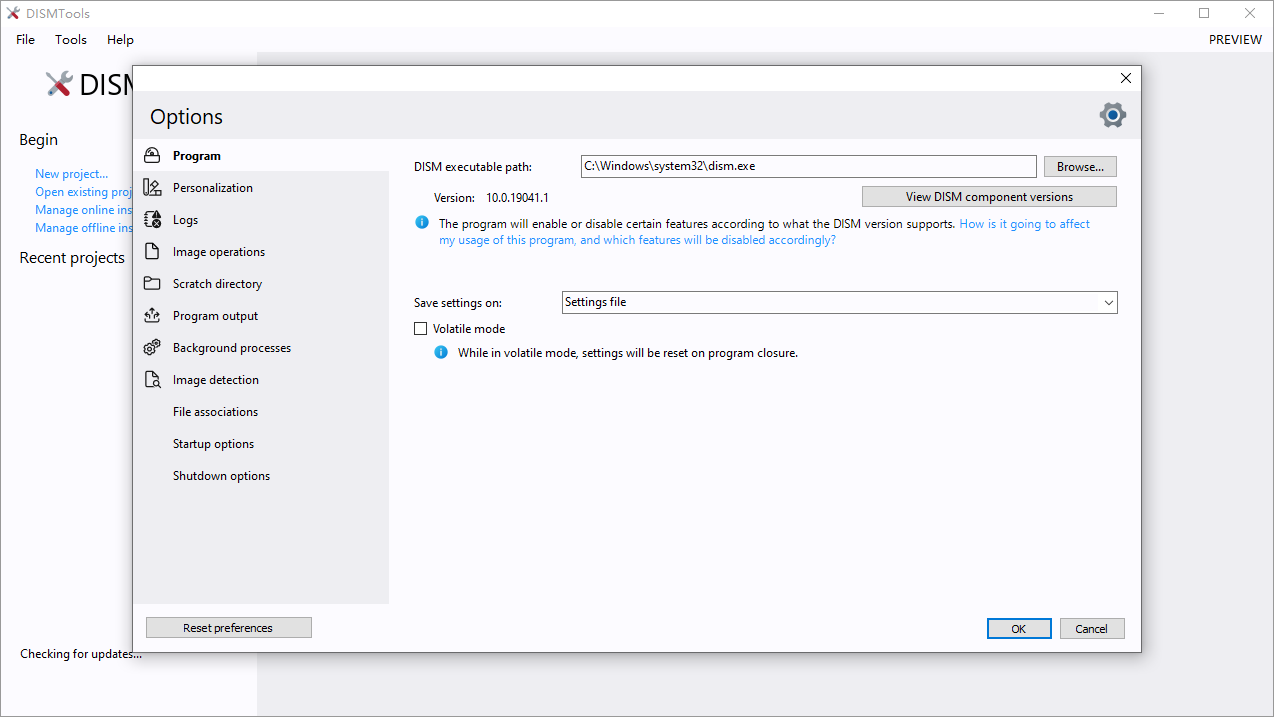Switch to Startup options section
This screenshot has width=1274, height=717.
coord(213,444)
